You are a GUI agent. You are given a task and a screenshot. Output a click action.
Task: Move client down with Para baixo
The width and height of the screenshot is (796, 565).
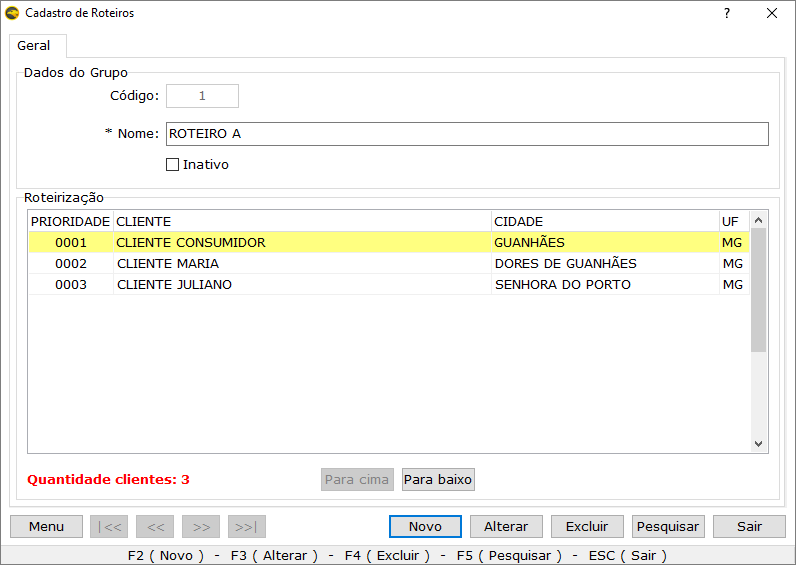[x=438, y=480]
